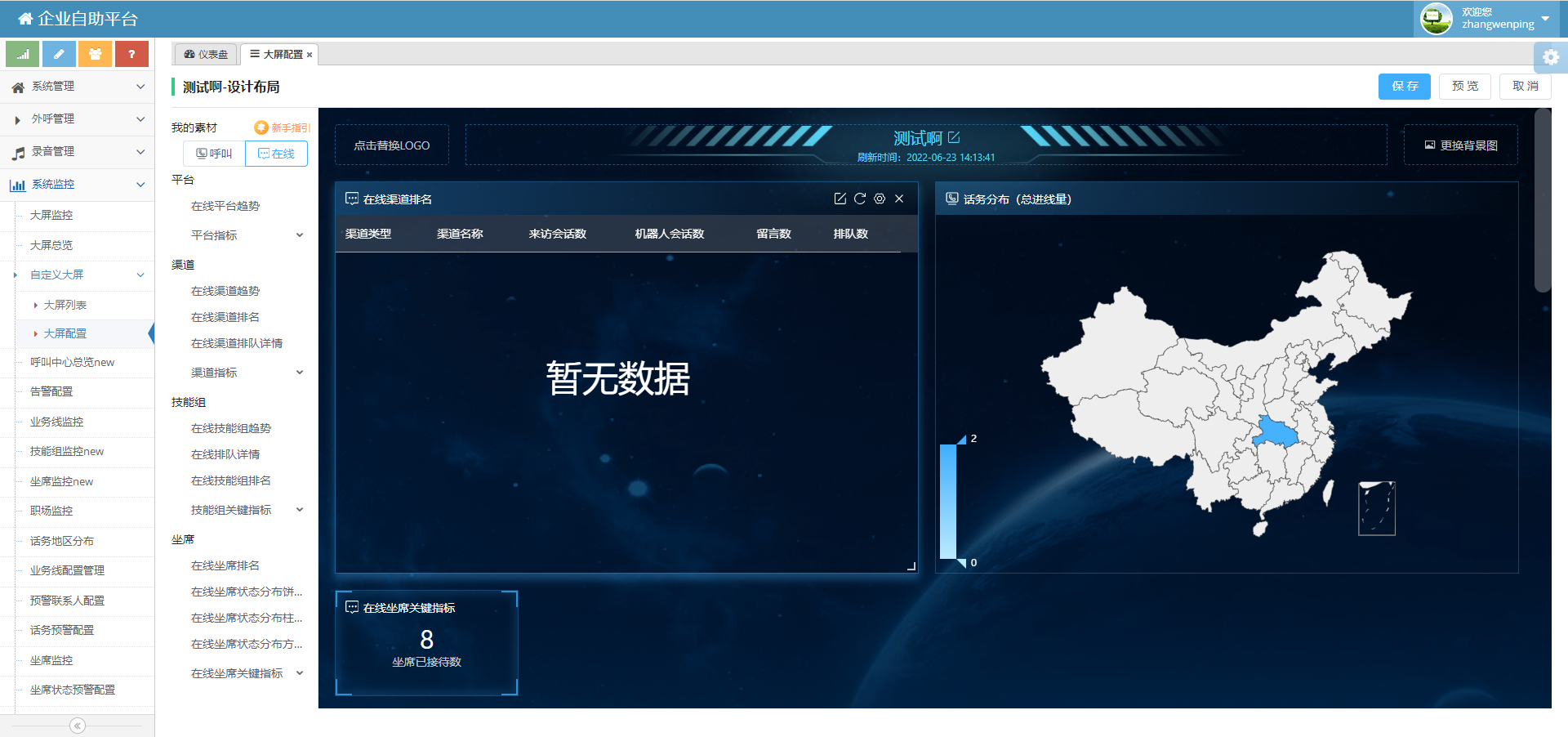Expand 技能组关键指标 list

click(300, 510)
